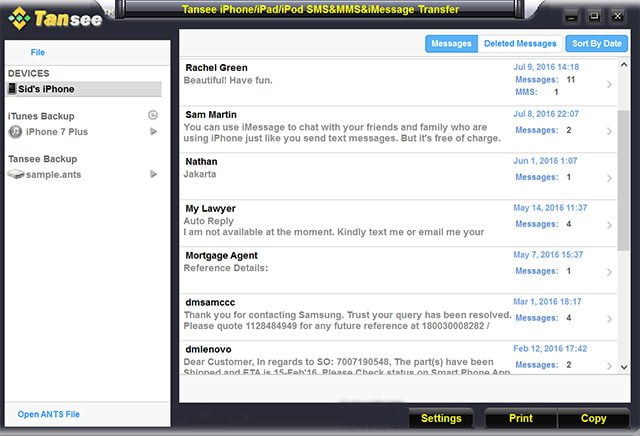640x436 pixels.
Task: Switch to the Messages tab
Action: point(451,43)
